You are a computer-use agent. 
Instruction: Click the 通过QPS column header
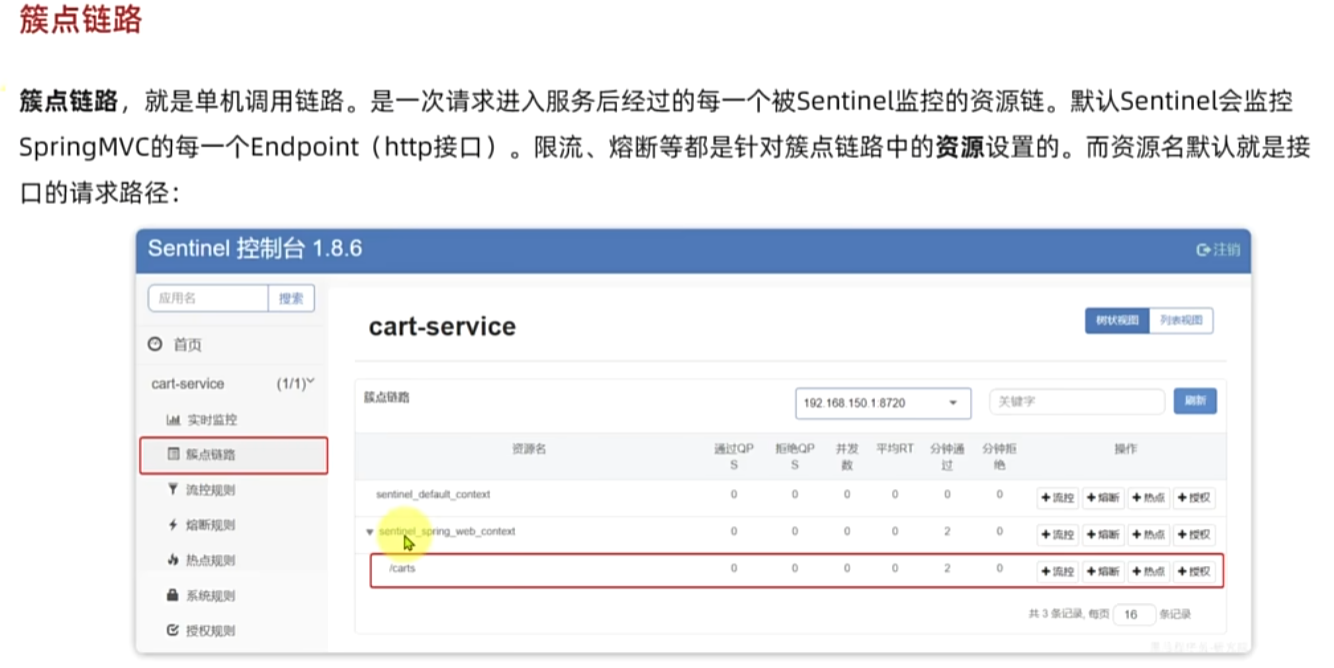[733, 457]
